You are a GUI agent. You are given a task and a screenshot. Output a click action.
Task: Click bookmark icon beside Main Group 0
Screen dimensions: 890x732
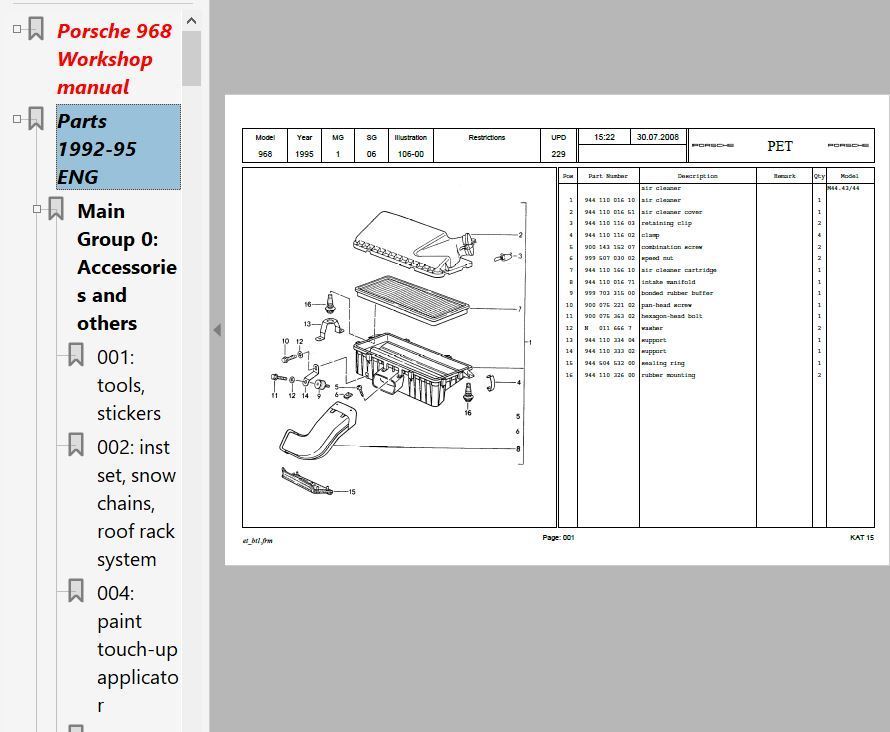(x=56, y=209)
